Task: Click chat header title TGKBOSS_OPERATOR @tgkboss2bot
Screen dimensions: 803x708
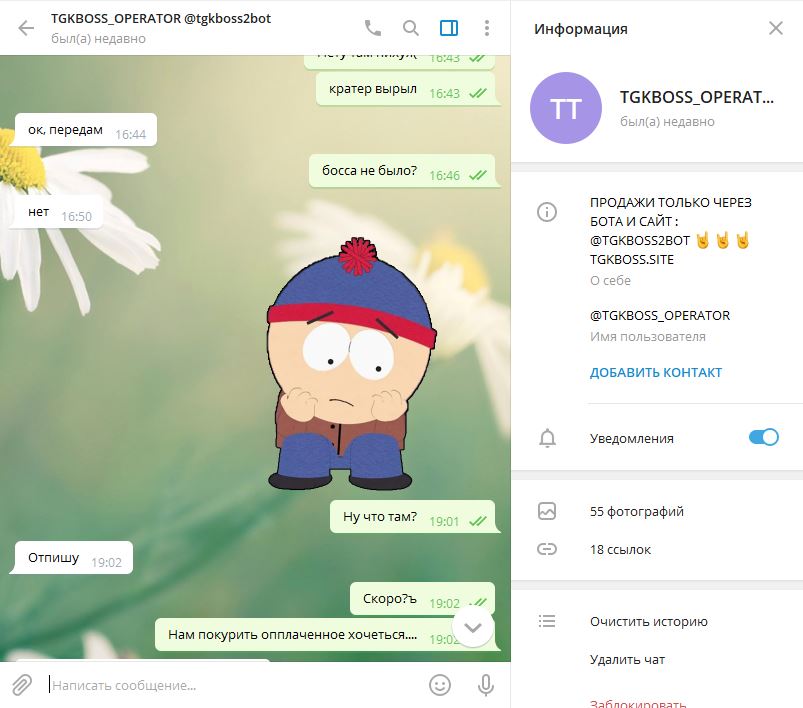Action: point(161,19)
